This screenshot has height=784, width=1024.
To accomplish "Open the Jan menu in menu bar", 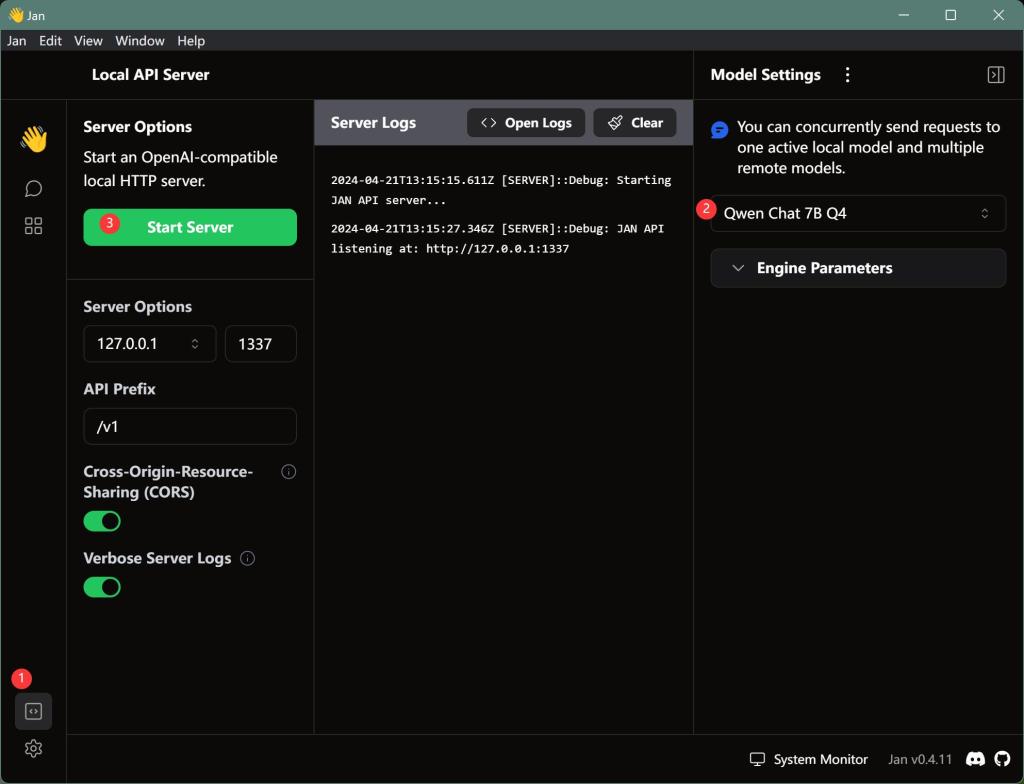I will pos(16,41).
